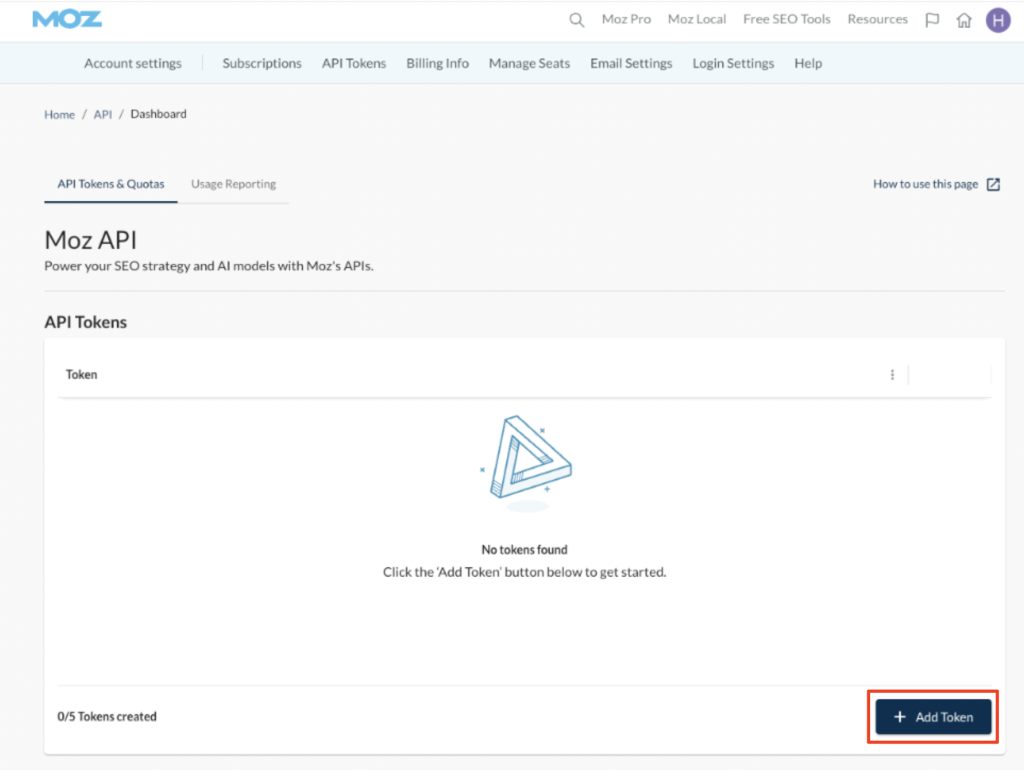This screenshot has height=770, width=1024.
Task: Open the user avatar "H" menu
Action: click(997, 20)
